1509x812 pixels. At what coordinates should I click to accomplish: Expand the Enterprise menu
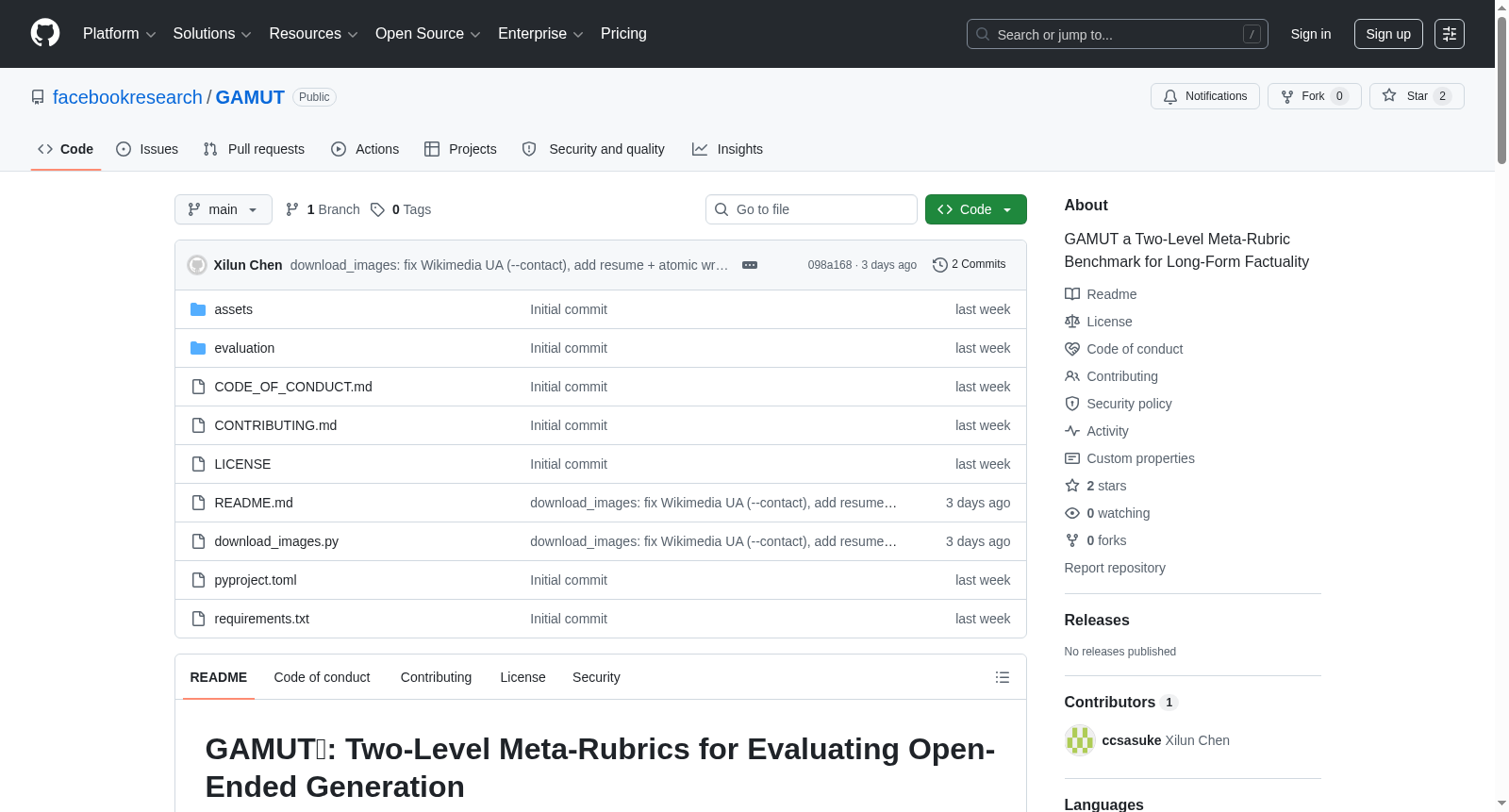tap(540, 34)
